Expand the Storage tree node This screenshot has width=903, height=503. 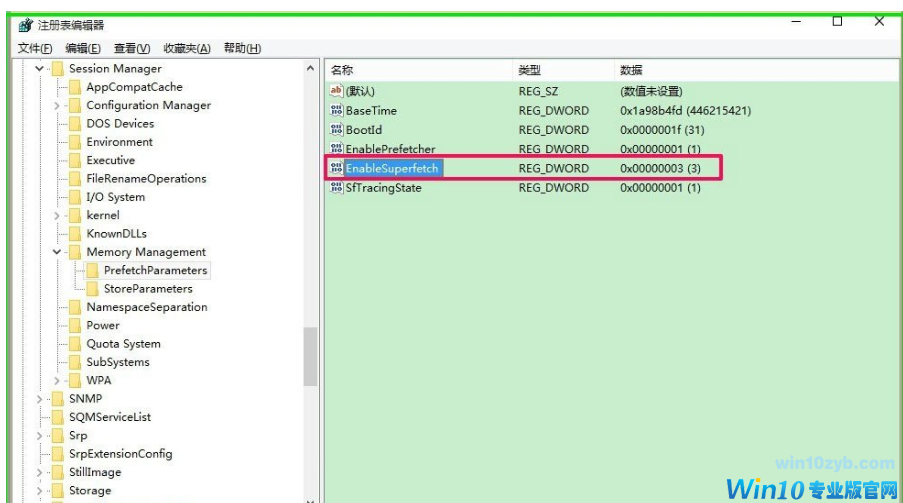(39, 491)
